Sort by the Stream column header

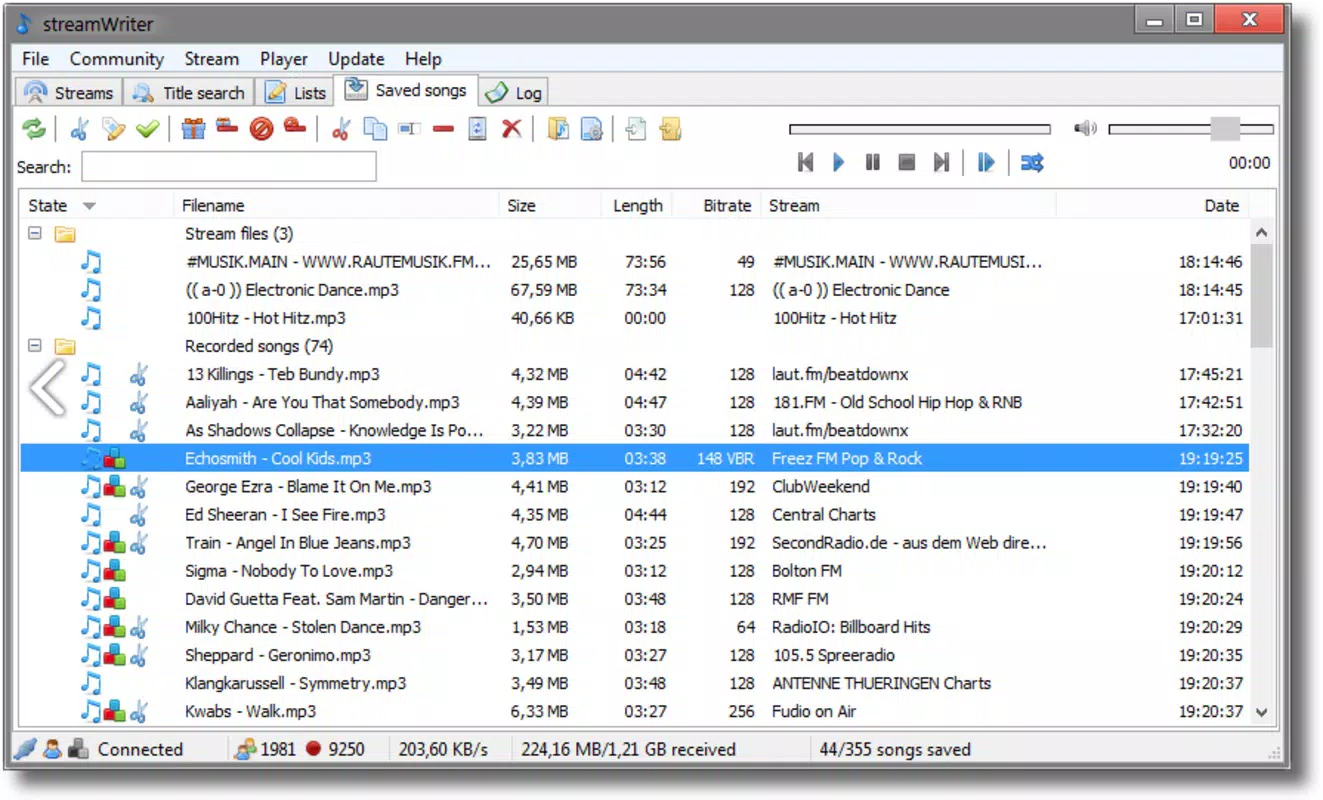coord(908,206)
